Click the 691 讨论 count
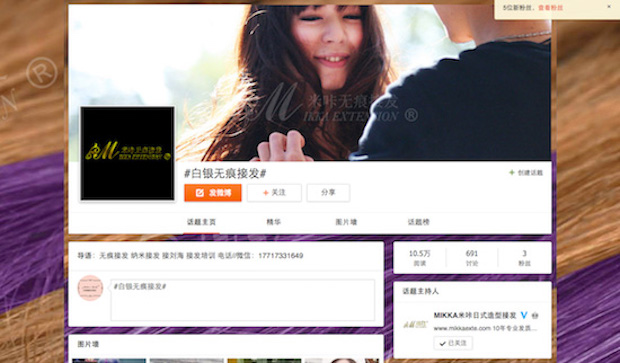620x363 pixels. tap(472, 258)
